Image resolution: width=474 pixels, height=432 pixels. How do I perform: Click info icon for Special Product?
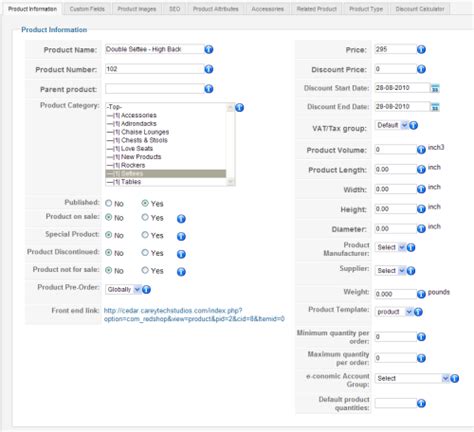tap(181, 236)
